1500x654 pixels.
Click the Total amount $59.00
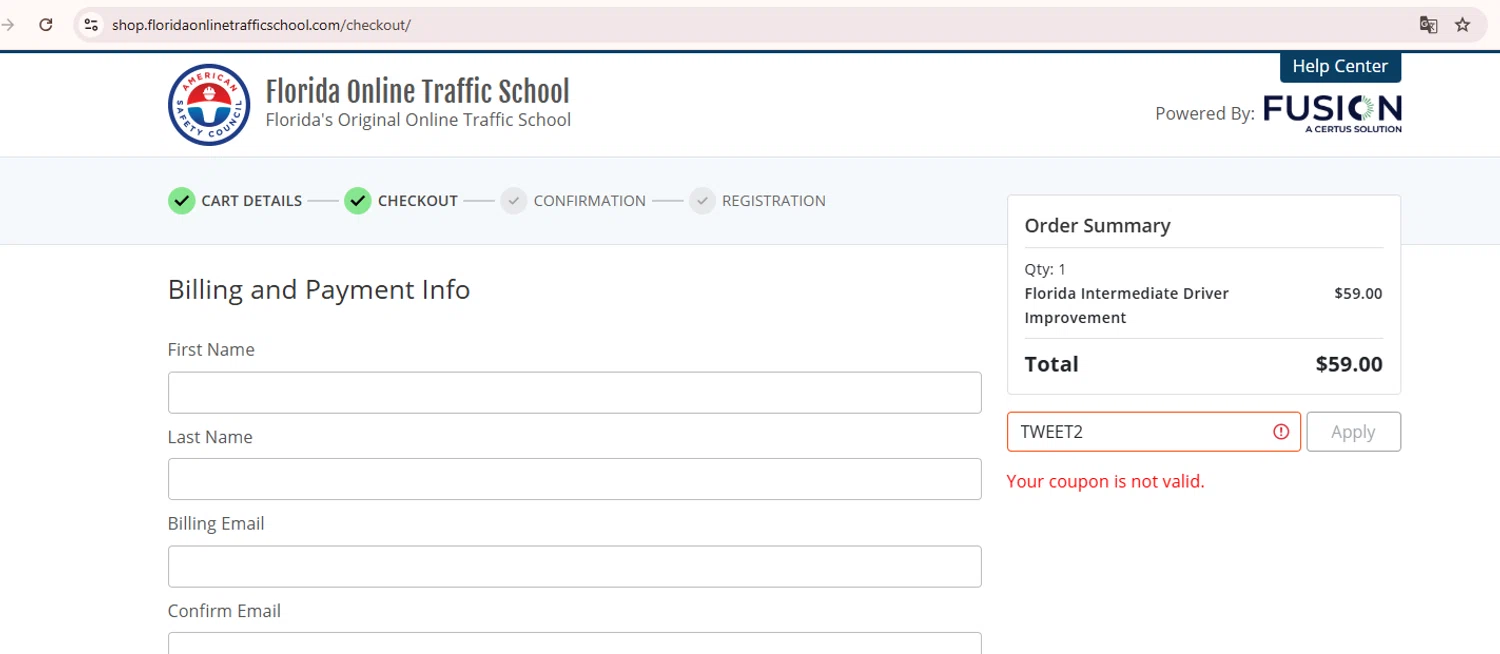click(1349, 364)
